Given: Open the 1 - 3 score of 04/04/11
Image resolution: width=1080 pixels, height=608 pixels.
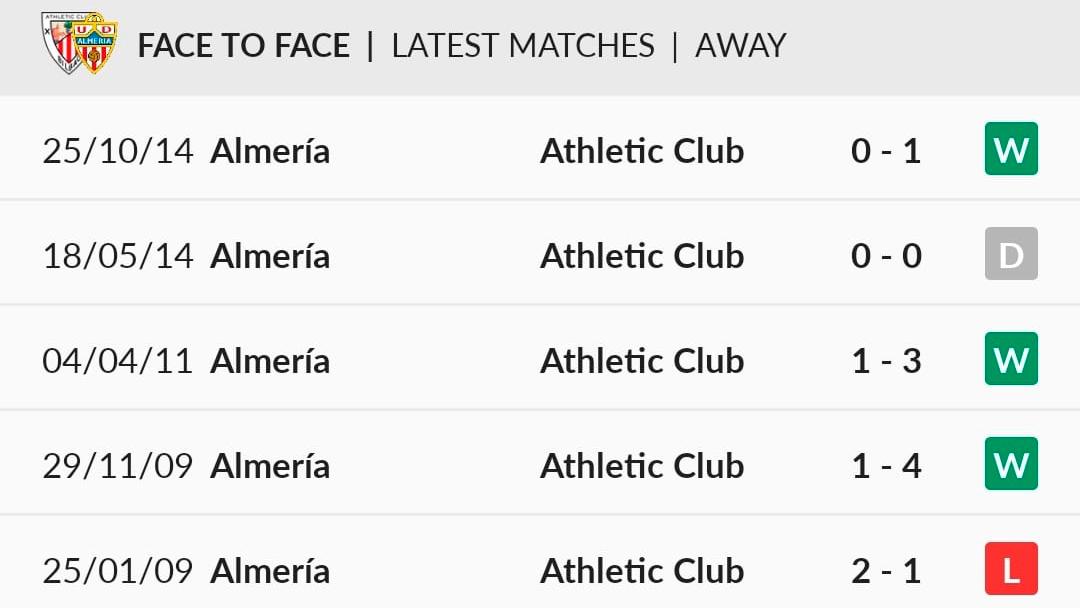Looking at the screenshot, I should point(886,361).
